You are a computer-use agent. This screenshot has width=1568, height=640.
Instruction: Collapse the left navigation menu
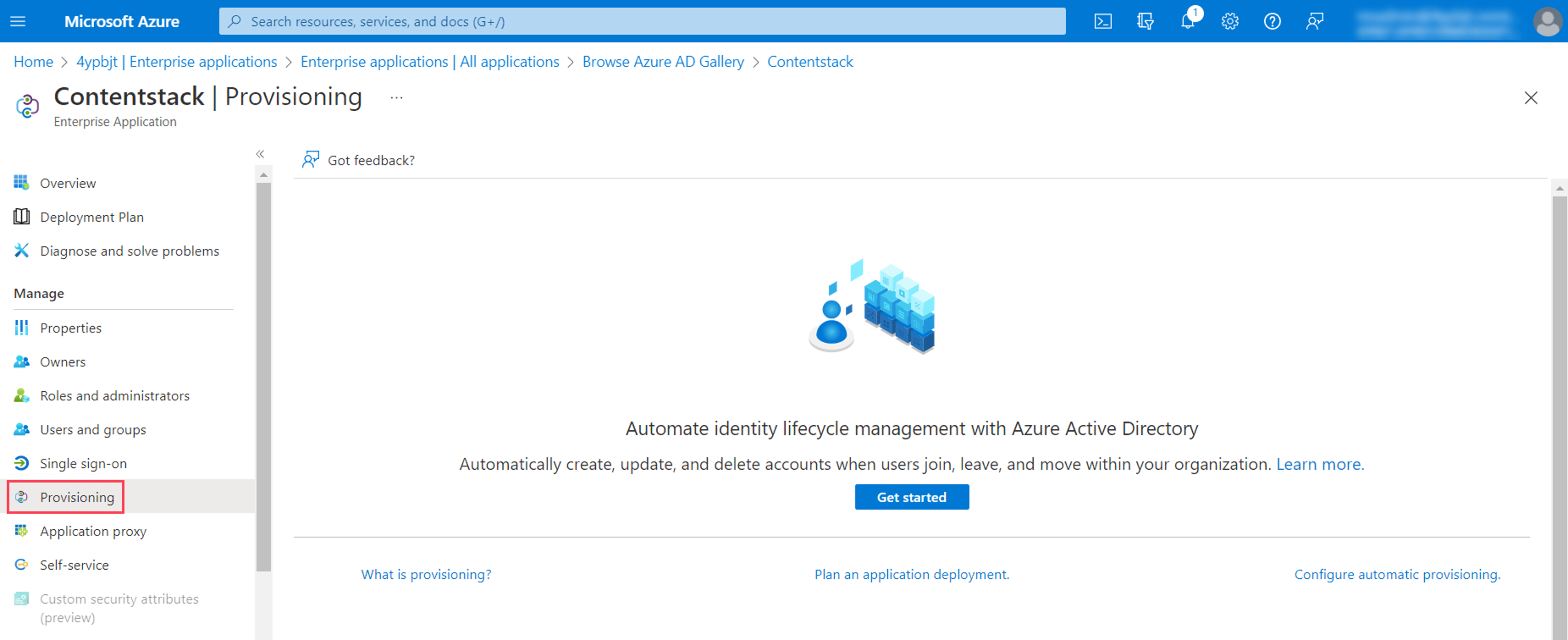[260, 154]
